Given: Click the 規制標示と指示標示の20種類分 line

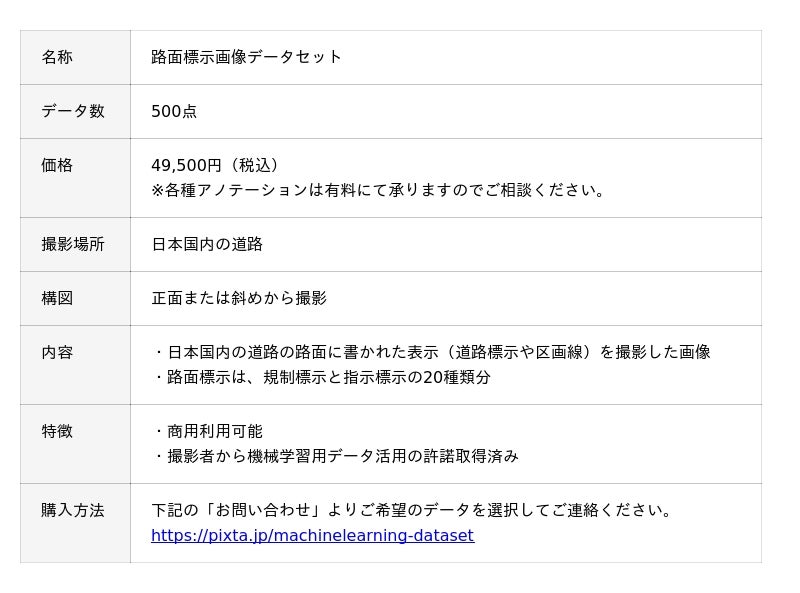Looking at the screenshot, I should (x=322, y=378).
